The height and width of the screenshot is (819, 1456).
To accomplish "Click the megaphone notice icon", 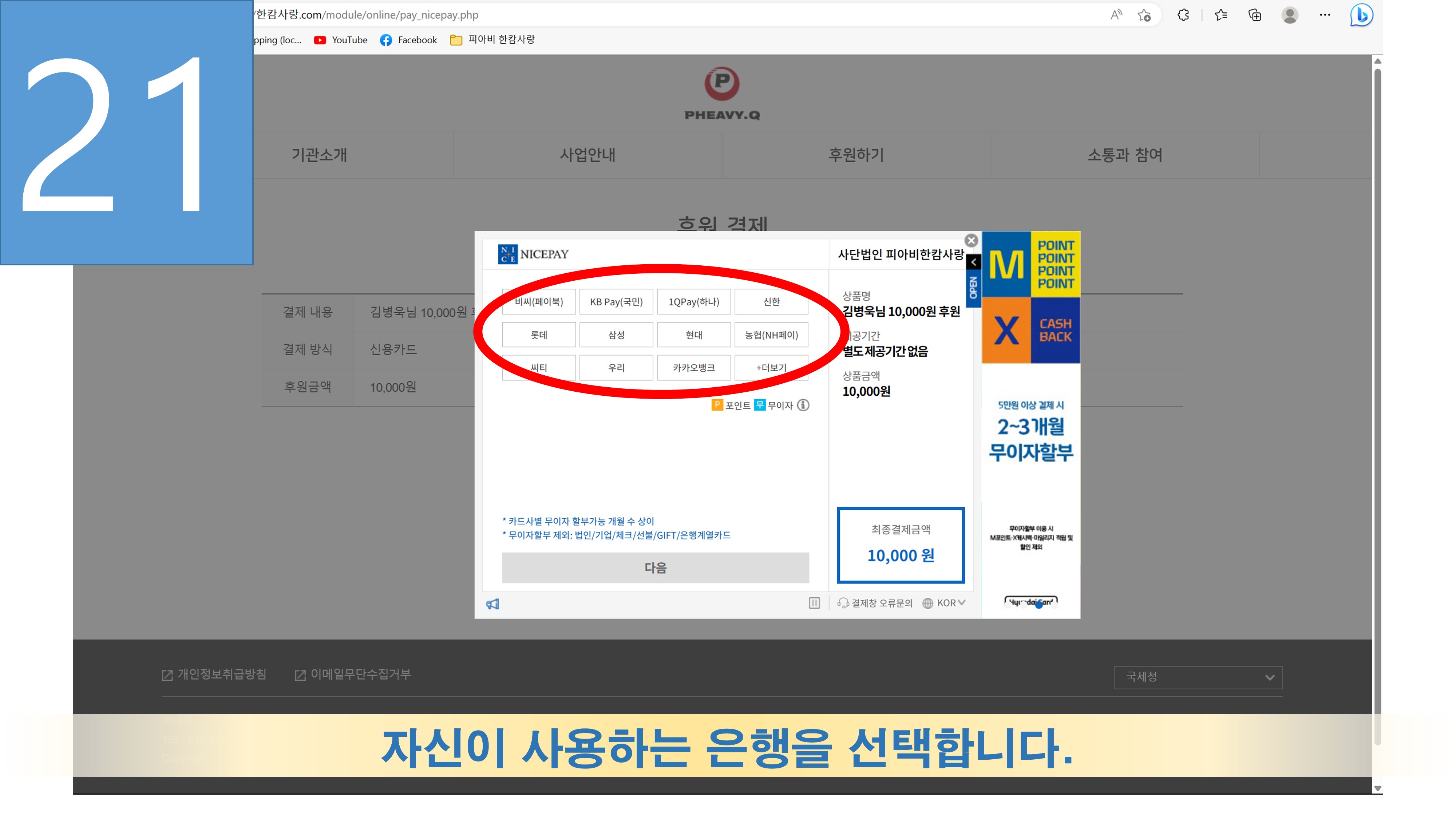I will 493,604.
